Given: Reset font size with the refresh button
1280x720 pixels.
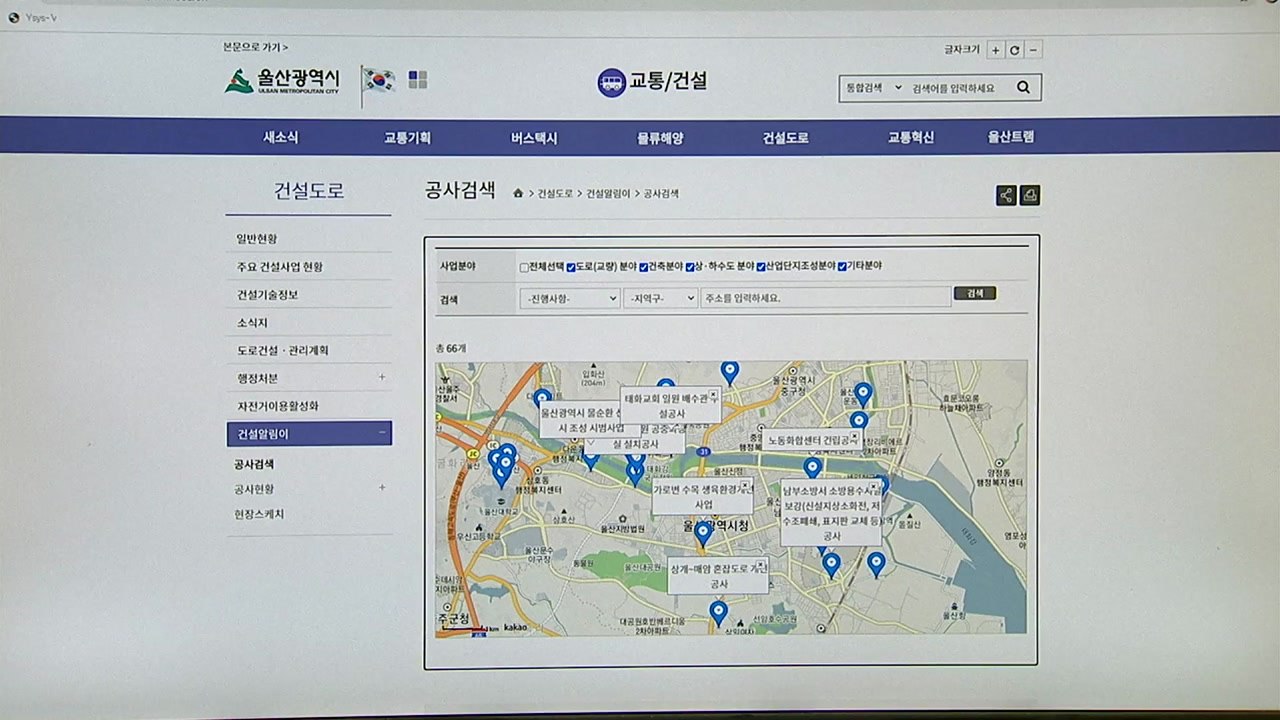Looking at the screenshot, I should point(1015,50).
